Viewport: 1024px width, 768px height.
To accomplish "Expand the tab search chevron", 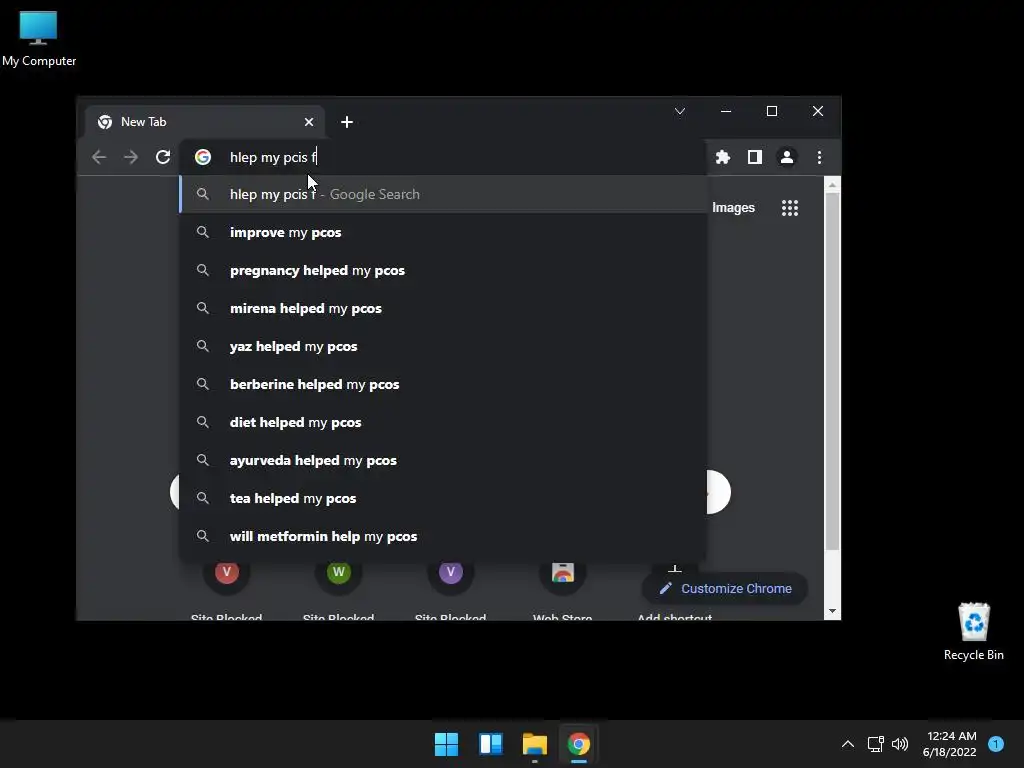I will pyautogui.click(x=680, y=111).
